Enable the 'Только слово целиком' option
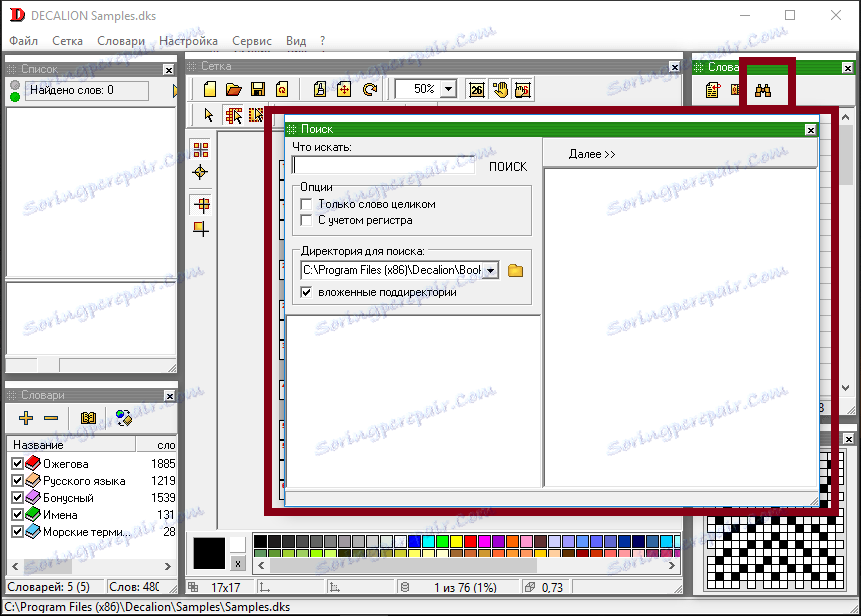The image size is (861, 616). [x=306, y=204]
